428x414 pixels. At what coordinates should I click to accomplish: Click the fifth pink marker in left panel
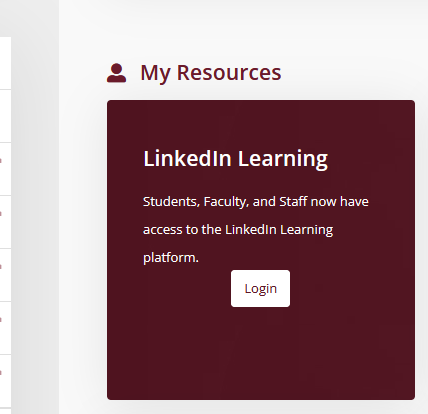1,373
